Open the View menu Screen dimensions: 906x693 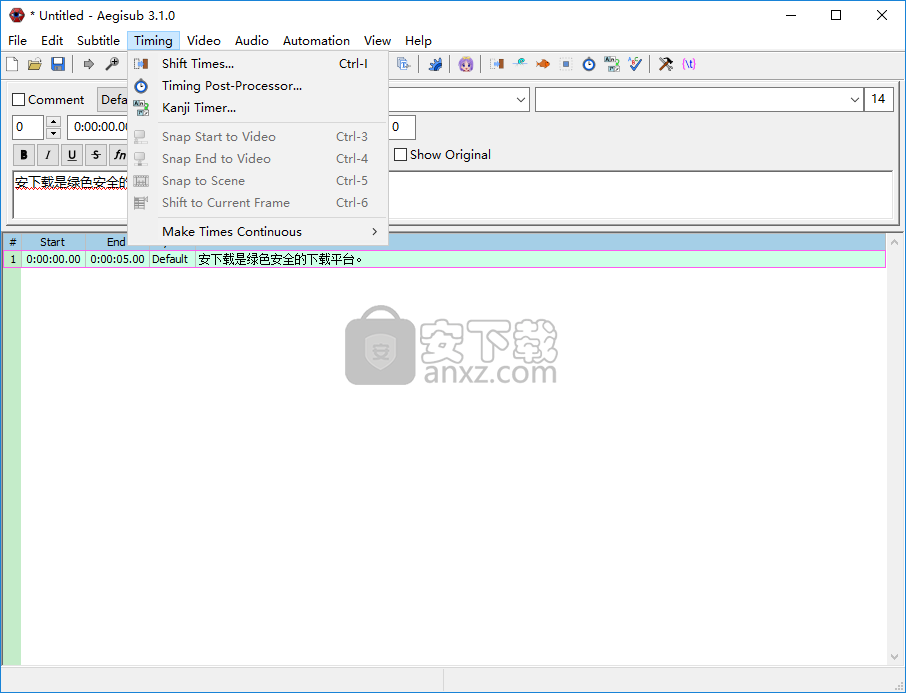coord(377,40)
